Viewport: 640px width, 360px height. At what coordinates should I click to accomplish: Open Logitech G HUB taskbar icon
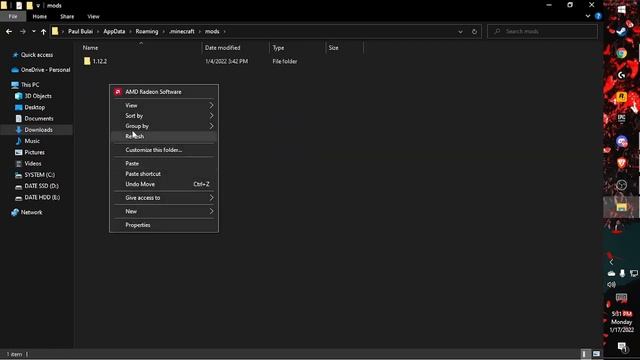coord(621,75)
